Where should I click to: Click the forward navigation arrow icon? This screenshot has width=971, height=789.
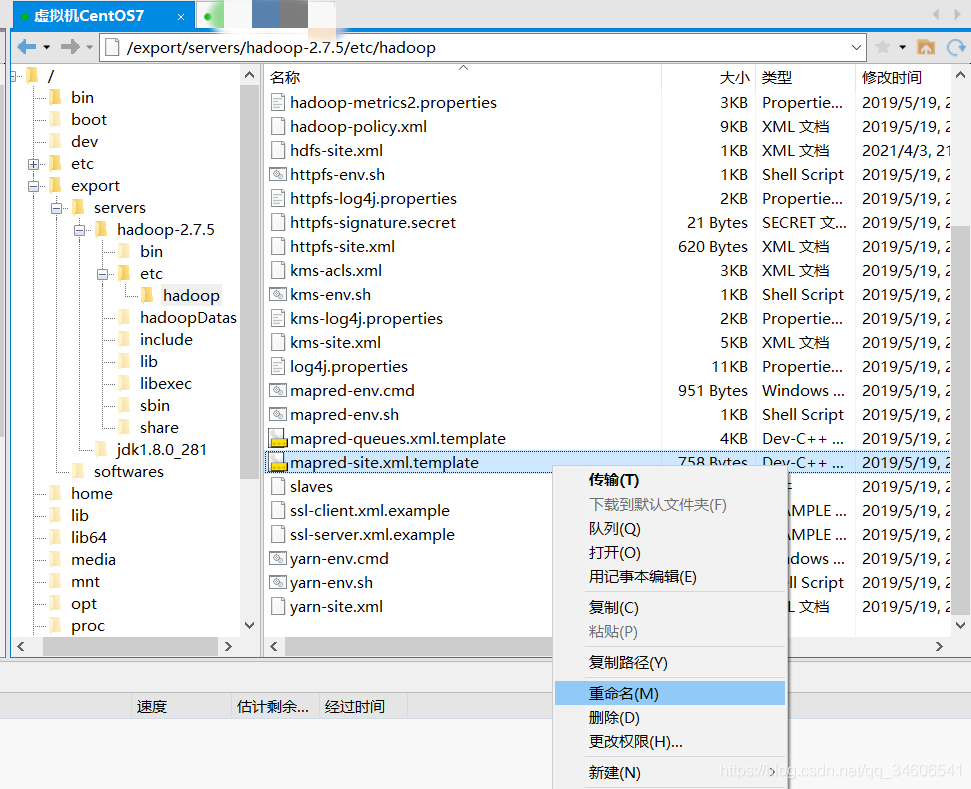pos(70,46)
